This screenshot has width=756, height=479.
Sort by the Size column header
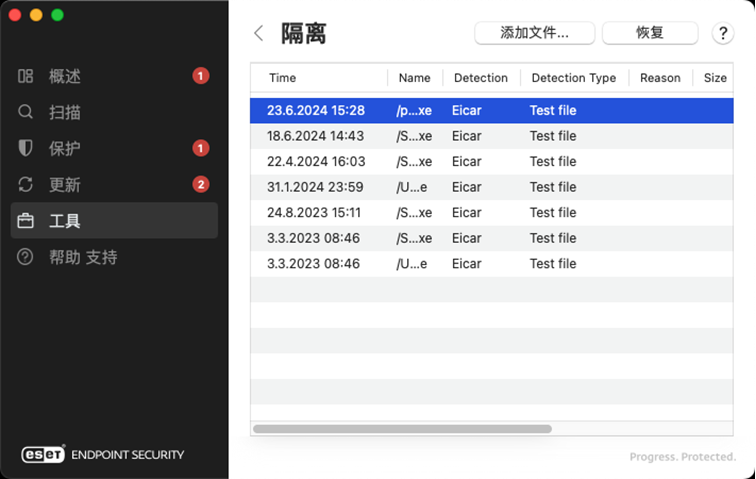coord(714,78)
